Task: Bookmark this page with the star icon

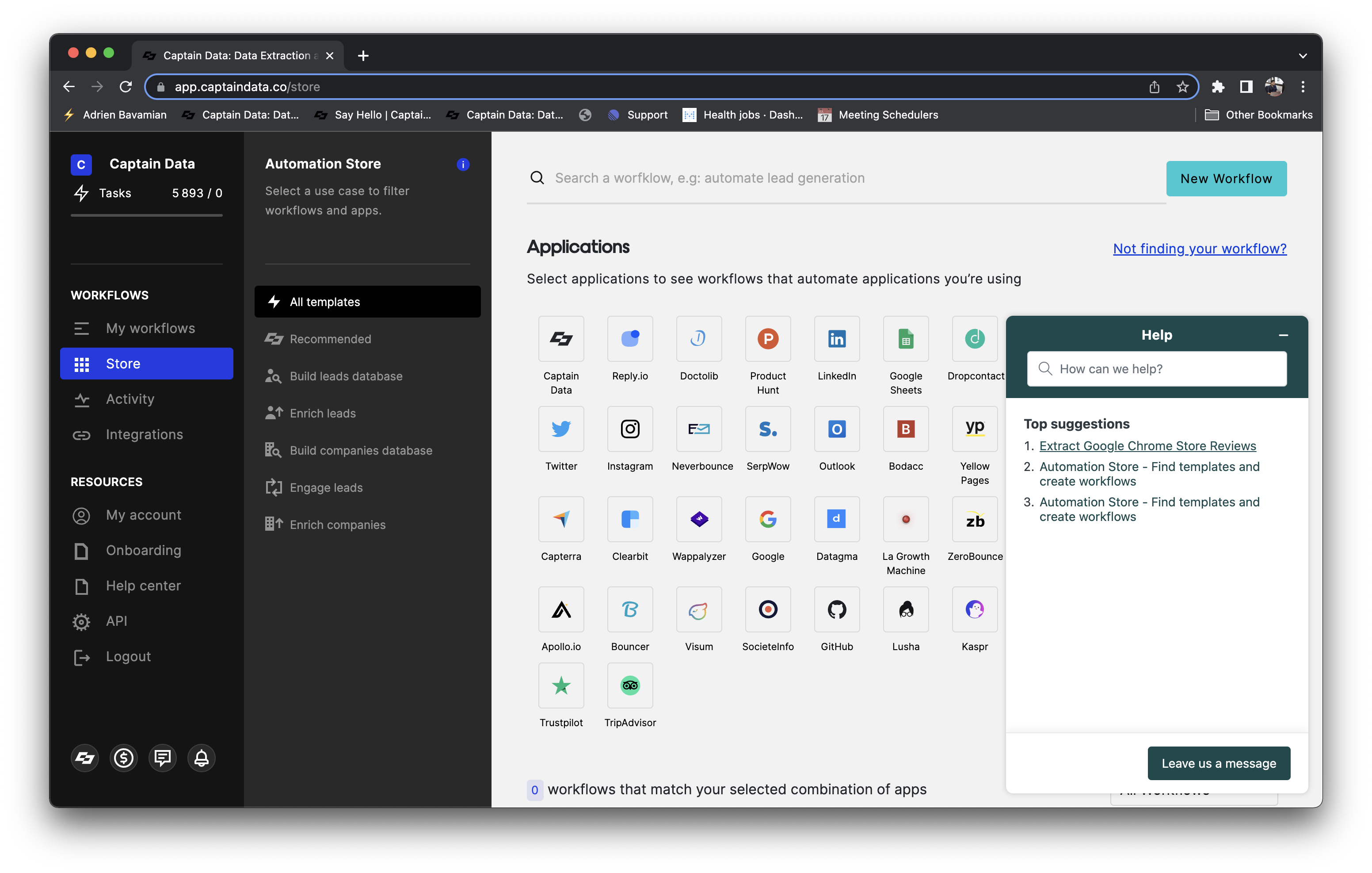Action: 1182,87
